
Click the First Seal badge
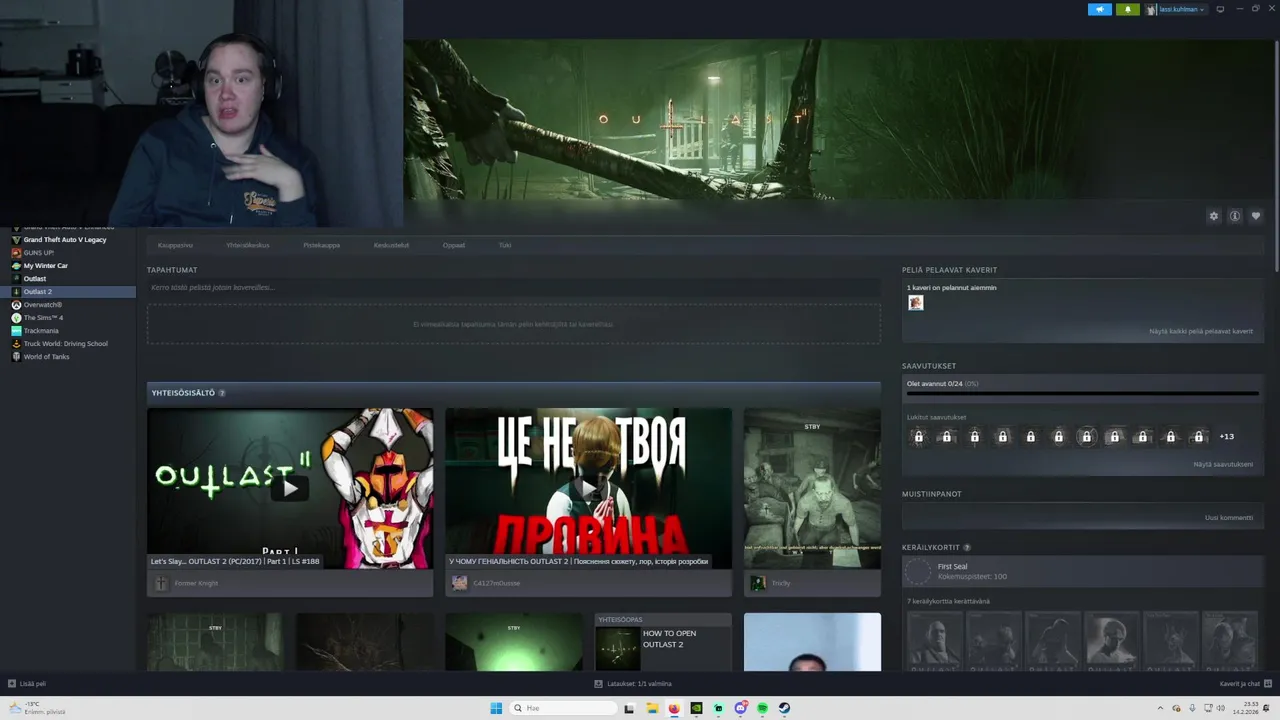[1083, 572]
